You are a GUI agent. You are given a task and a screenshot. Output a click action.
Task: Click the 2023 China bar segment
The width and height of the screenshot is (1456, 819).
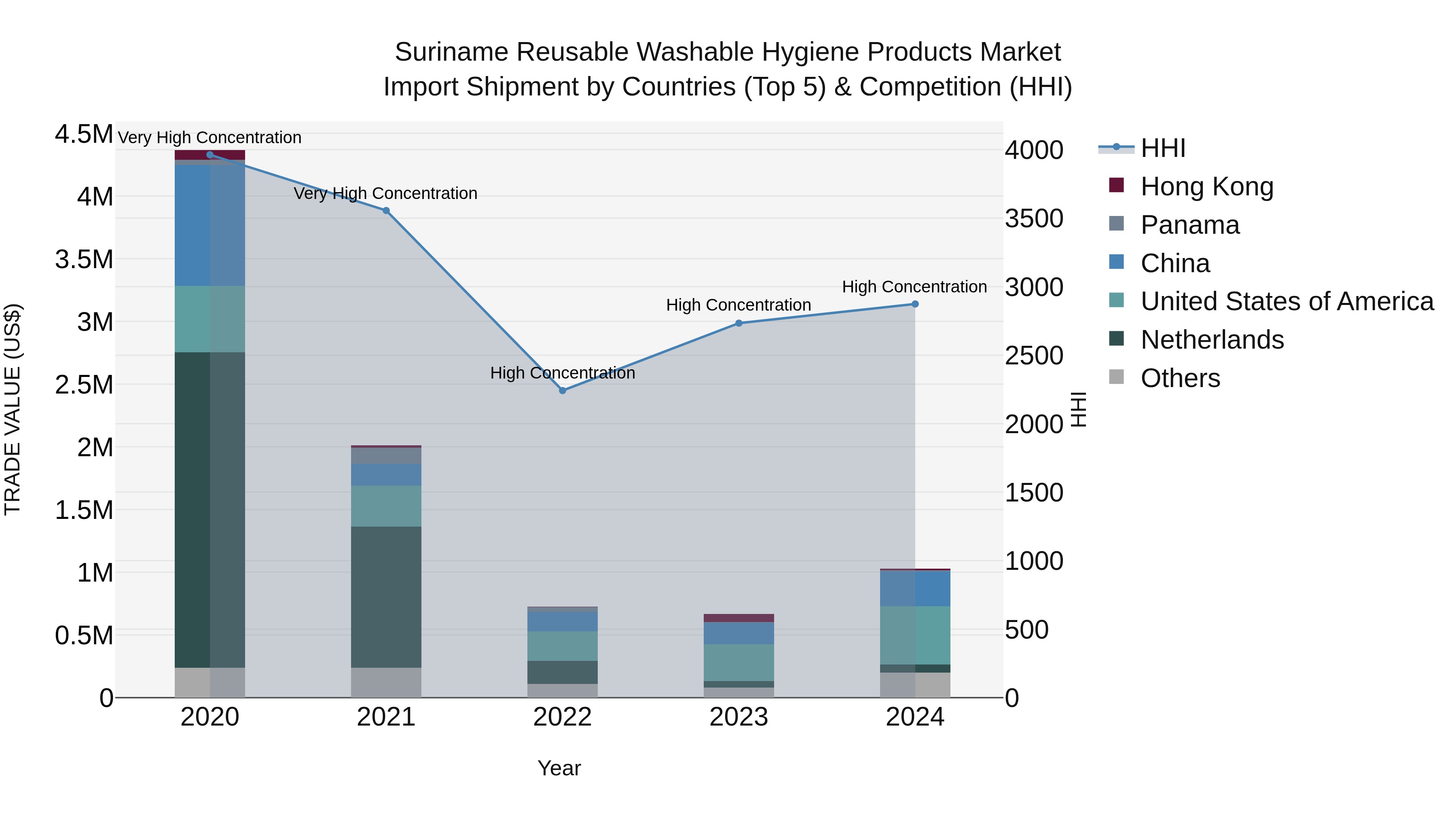pos(739,633)
